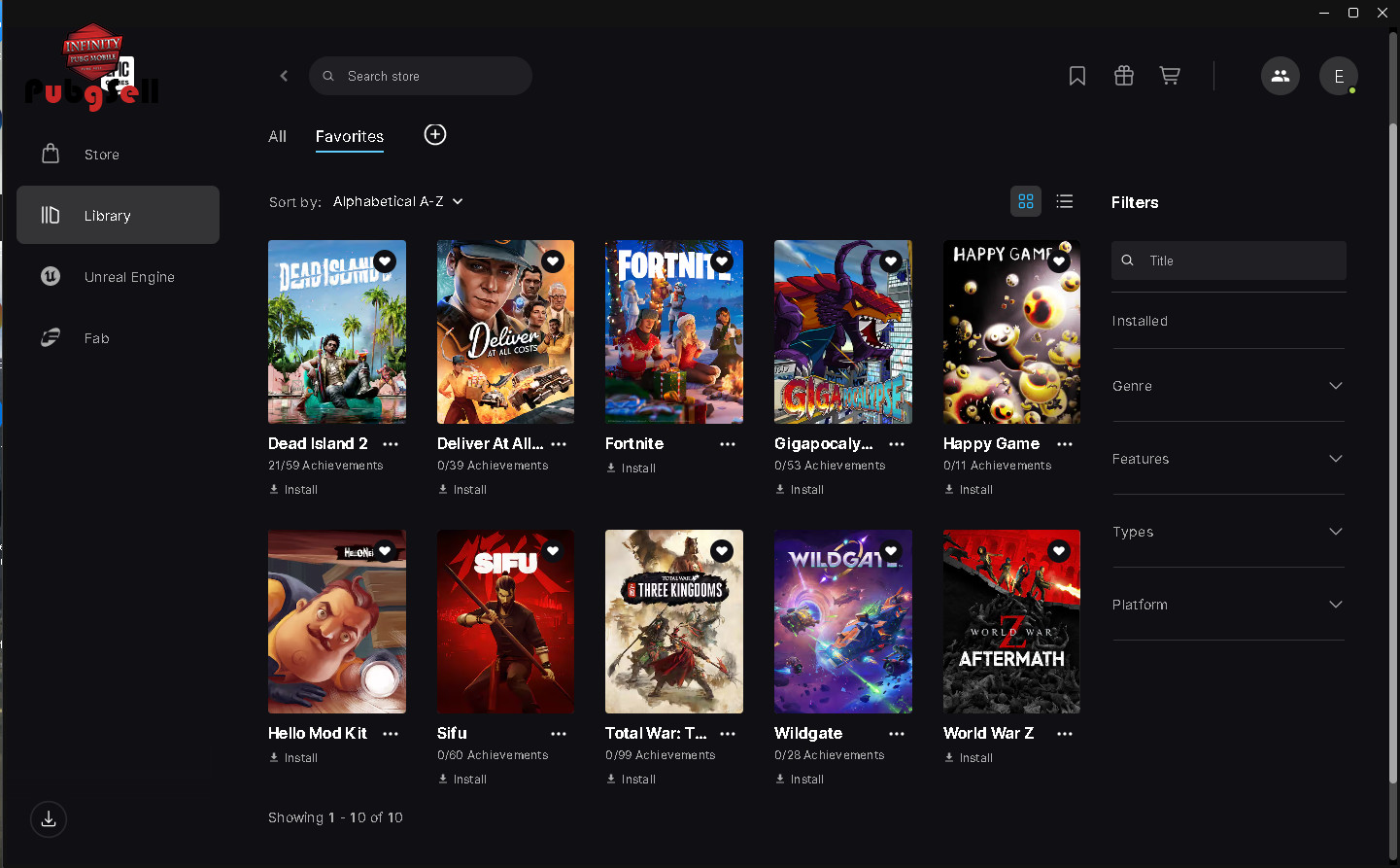Install Fortnite
The width and height of the screenshot is (1400, 868).
click(632, 469)
